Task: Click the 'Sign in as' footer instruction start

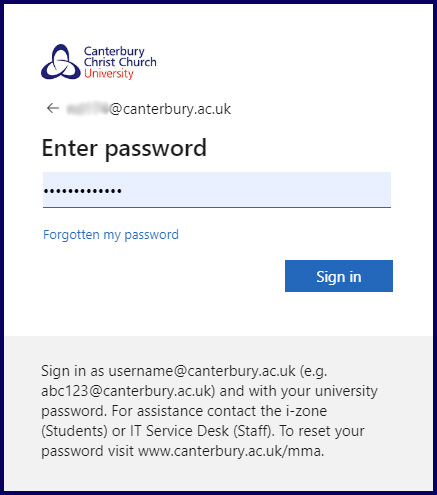Action: coord(73,371)
